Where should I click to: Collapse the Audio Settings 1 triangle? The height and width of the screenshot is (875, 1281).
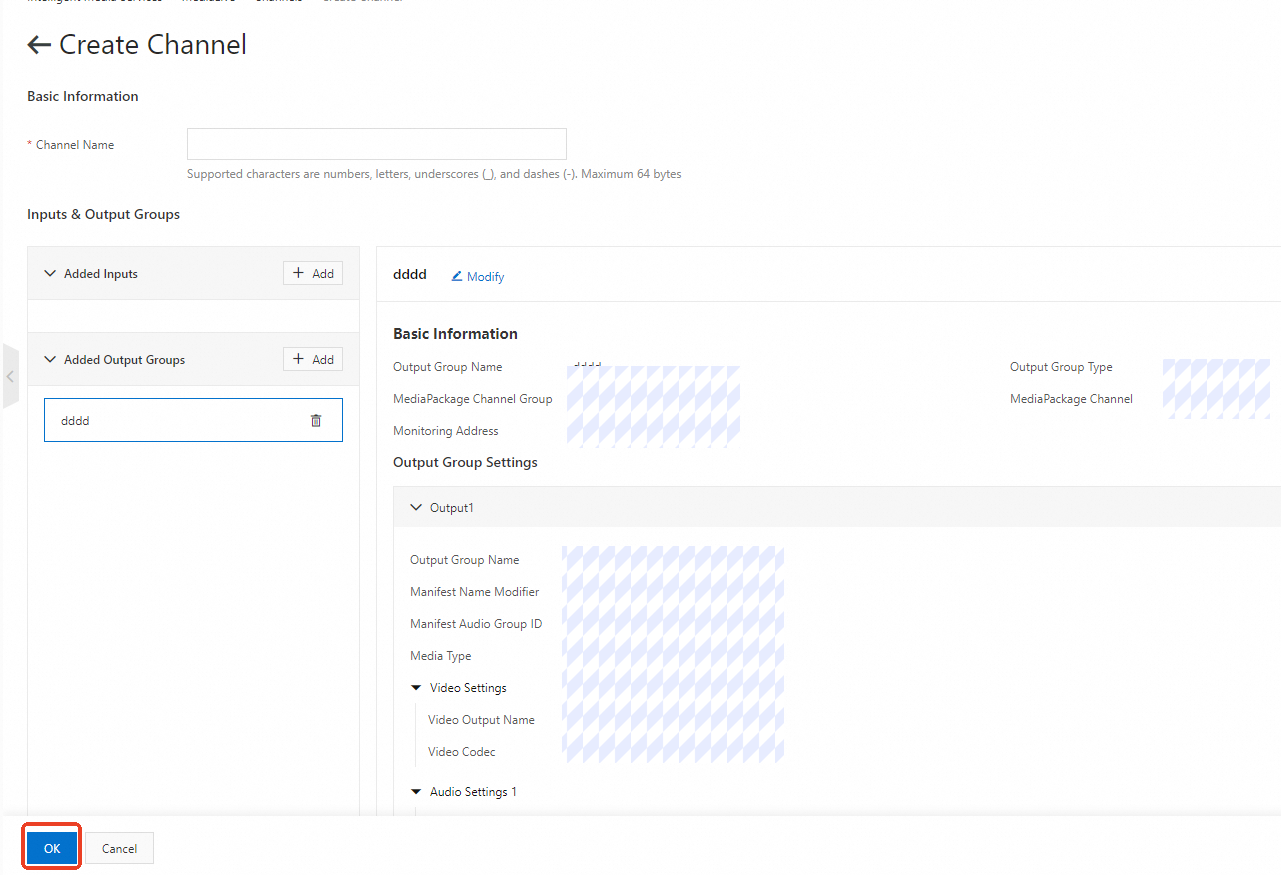(416, 792)
